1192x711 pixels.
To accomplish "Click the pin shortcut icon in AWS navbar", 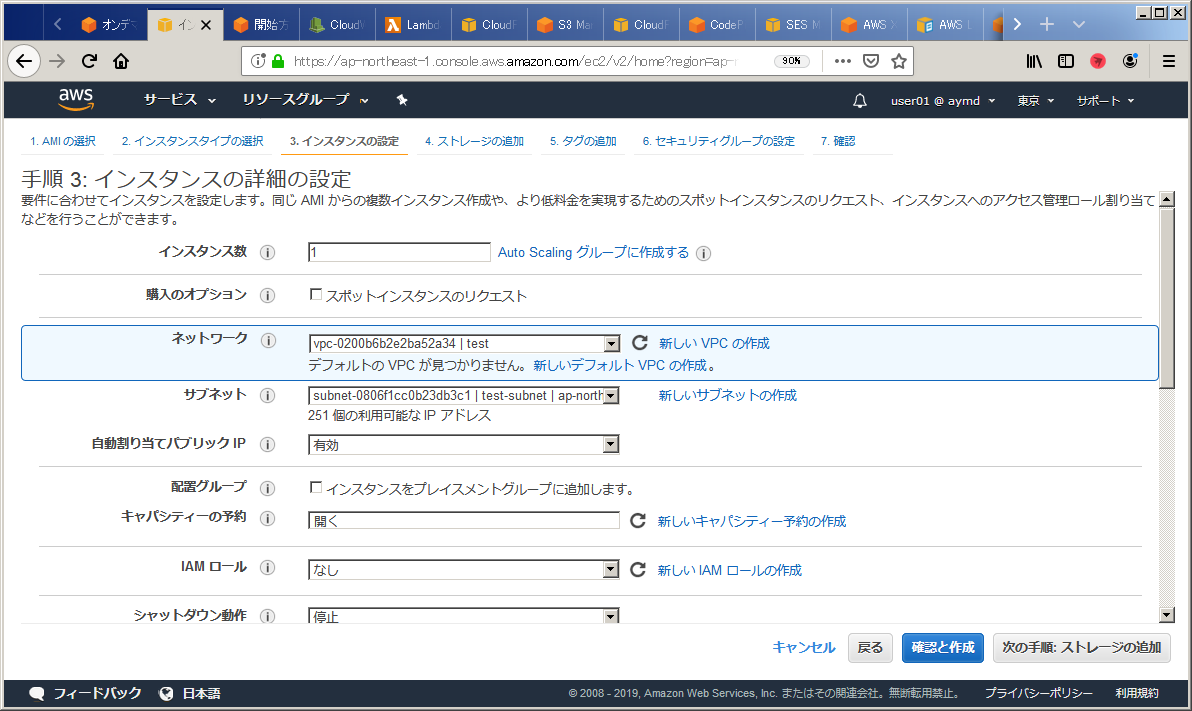I will point(402,100).
